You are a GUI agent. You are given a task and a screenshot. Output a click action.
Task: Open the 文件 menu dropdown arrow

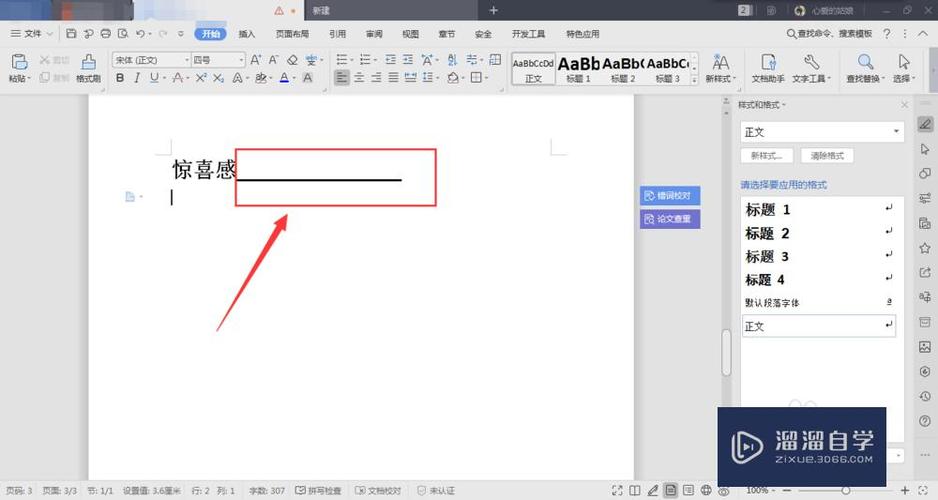click(x=50, y=34)
